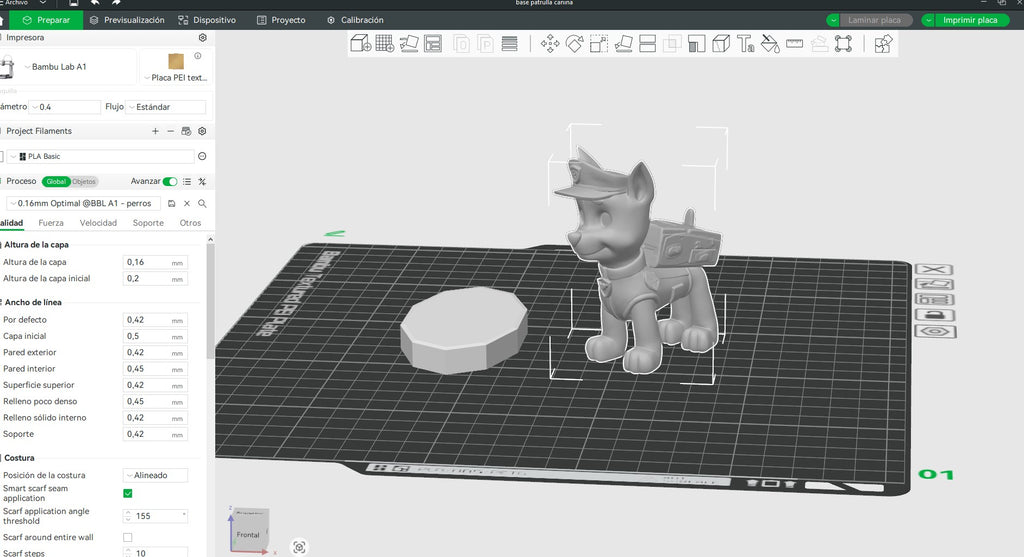Image resolution: width=1024 pixels, height=557 pixels.
Task: Select the Rotate tool
Action: click(574, 44)
